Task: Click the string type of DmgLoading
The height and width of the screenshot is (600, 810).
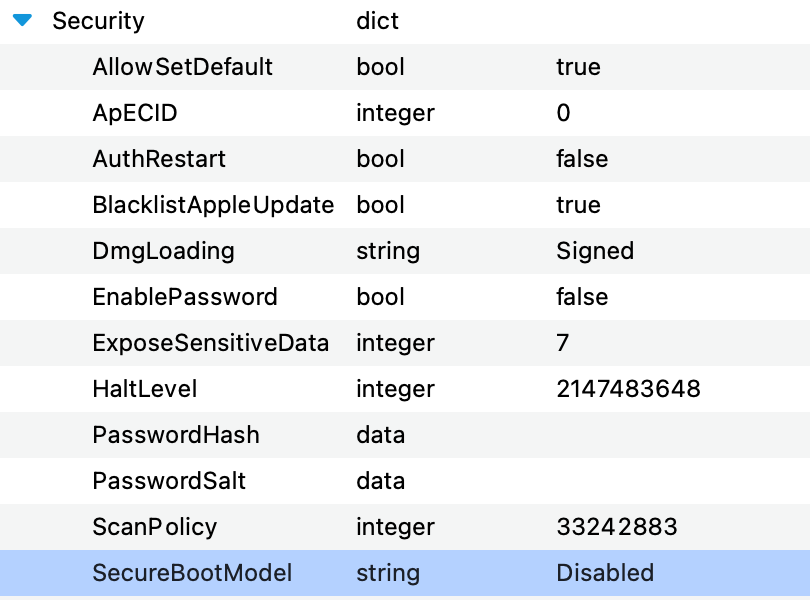Action: 388,252
